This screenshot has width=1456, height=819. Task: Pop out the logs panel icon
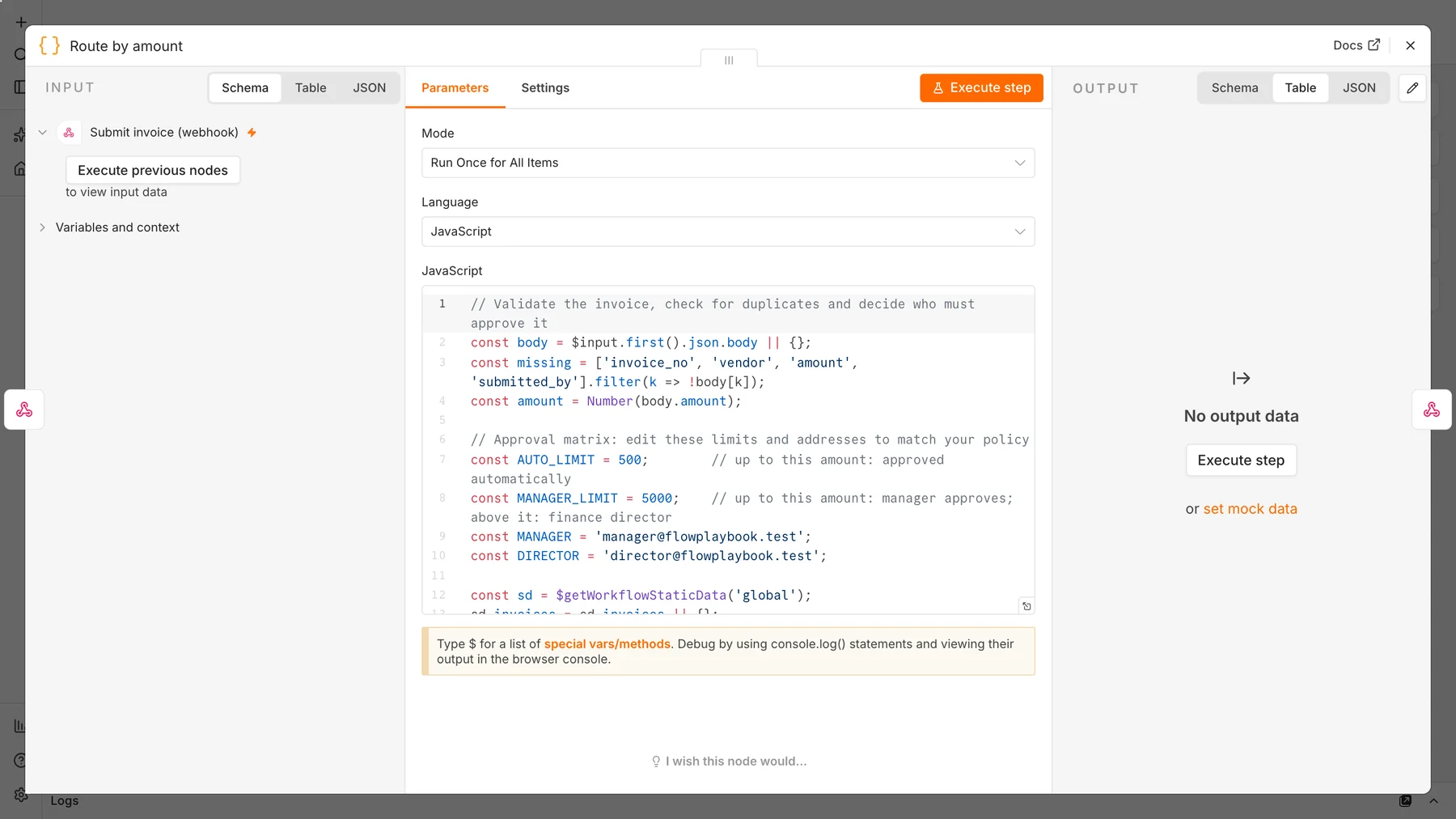point(1405,800)
